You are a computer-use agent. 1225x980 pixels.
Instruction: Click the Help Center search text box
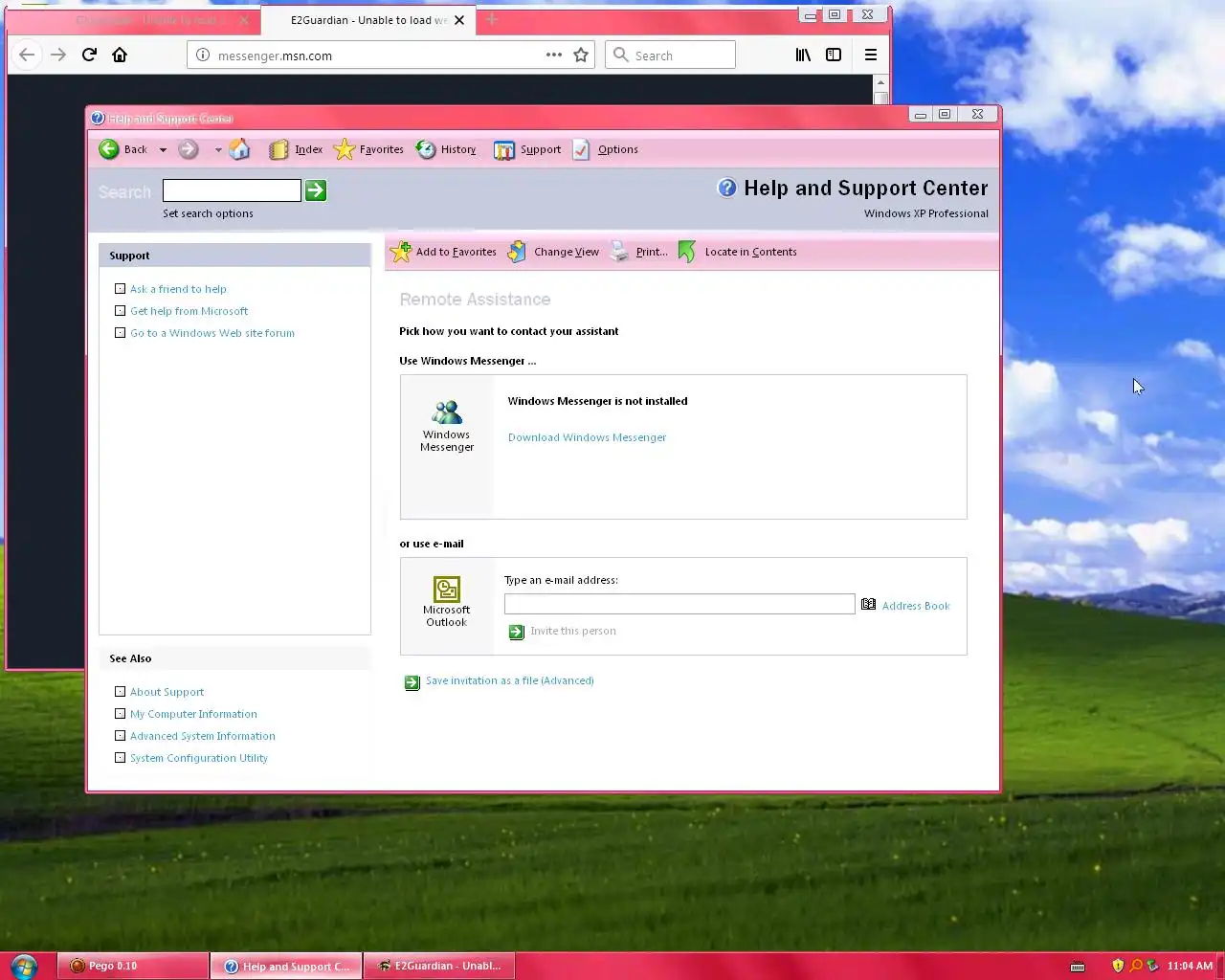point(232,190)
